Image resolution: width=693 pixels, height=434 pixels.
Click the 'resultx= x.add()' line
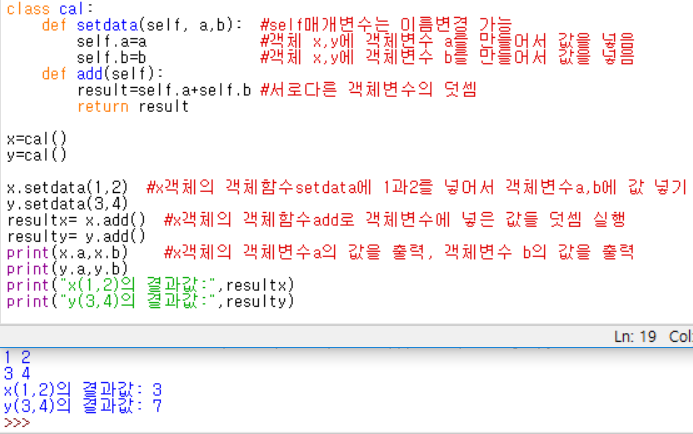tap(76, 220)
